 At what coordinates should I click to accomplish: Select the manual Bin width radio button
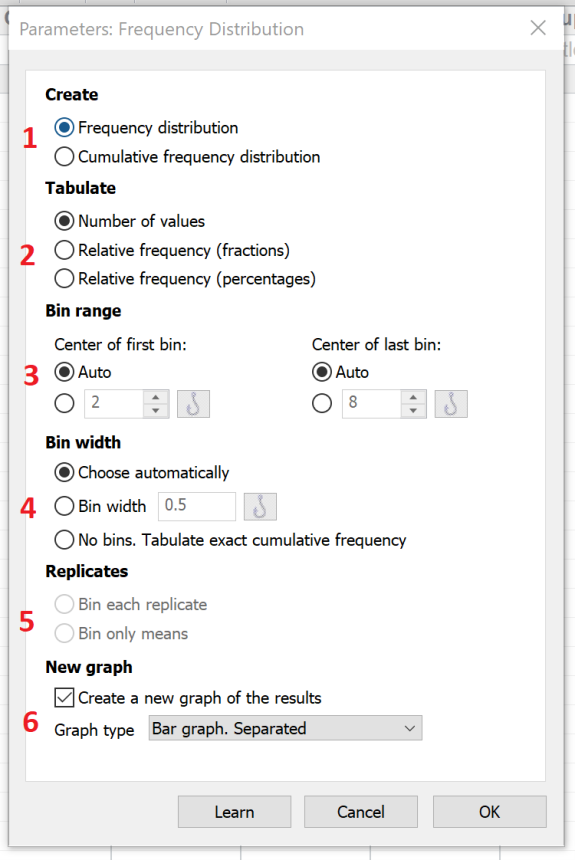pyautogui.click(x=64, y=506)
